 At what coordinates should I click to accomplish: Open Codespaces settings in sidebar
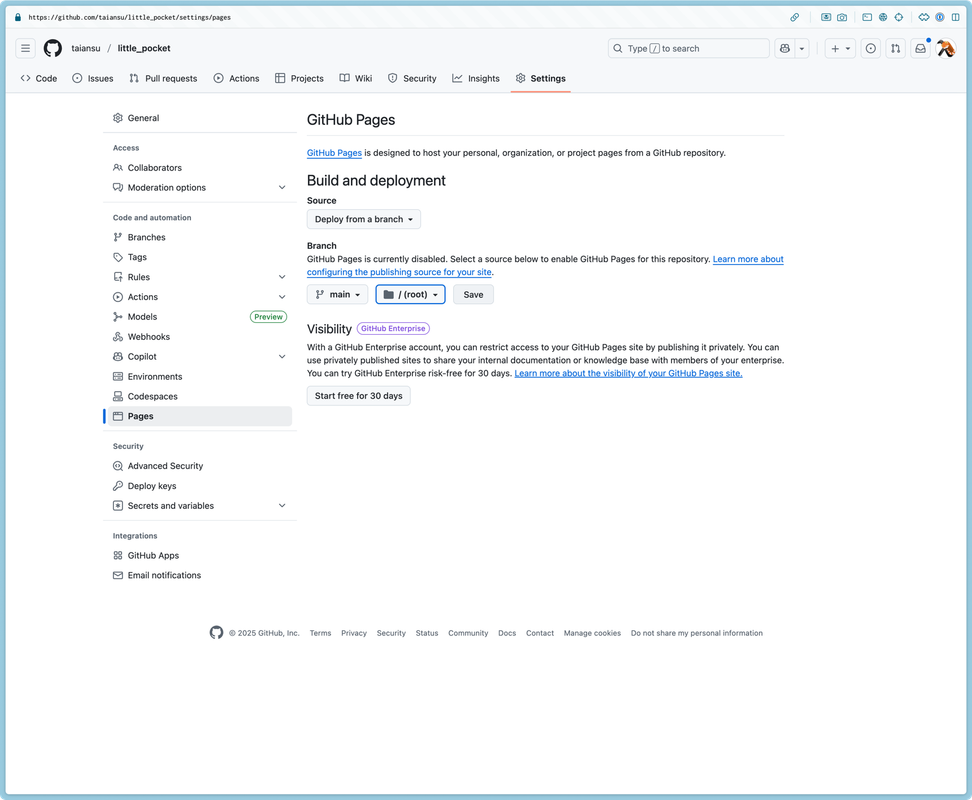pyautogui.click(x=200, y=397)
